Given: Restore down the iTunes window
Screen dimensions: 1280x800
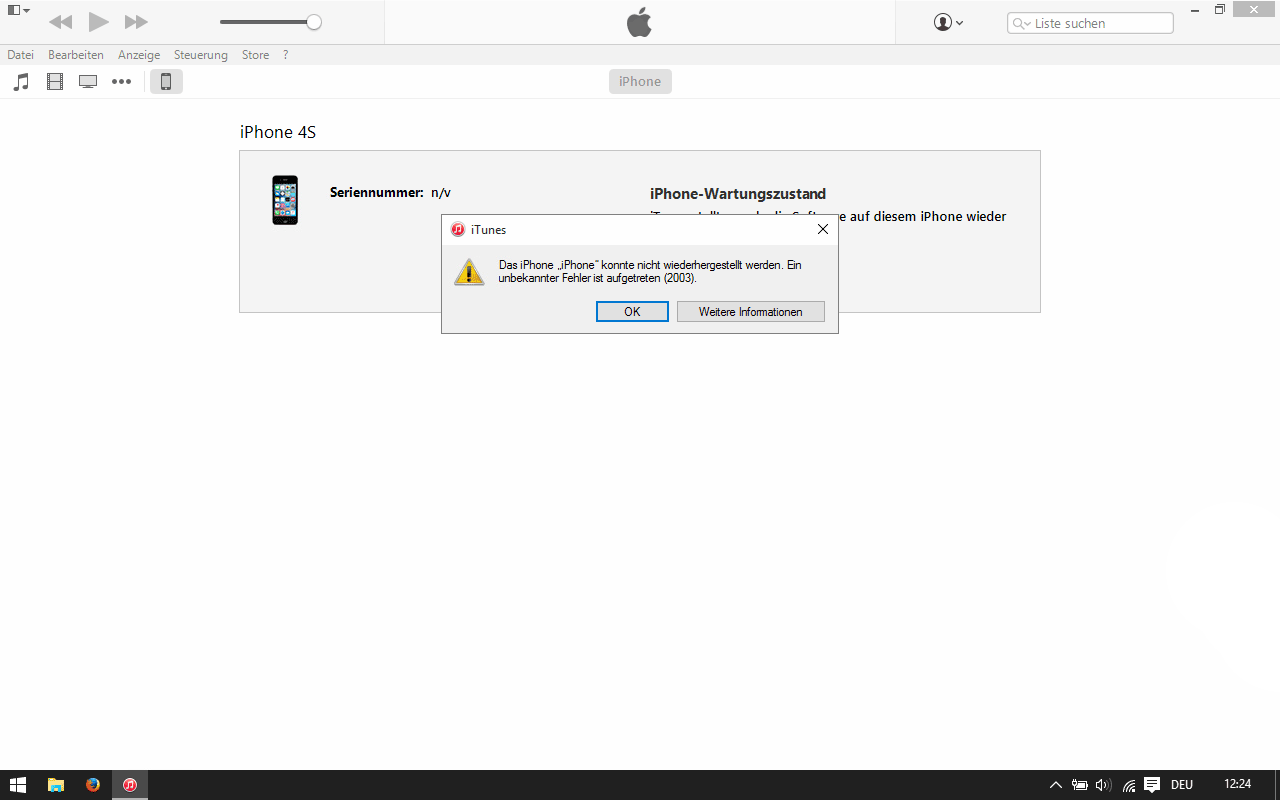Looking at the screenshot, I should click(x=1220, y=9).
